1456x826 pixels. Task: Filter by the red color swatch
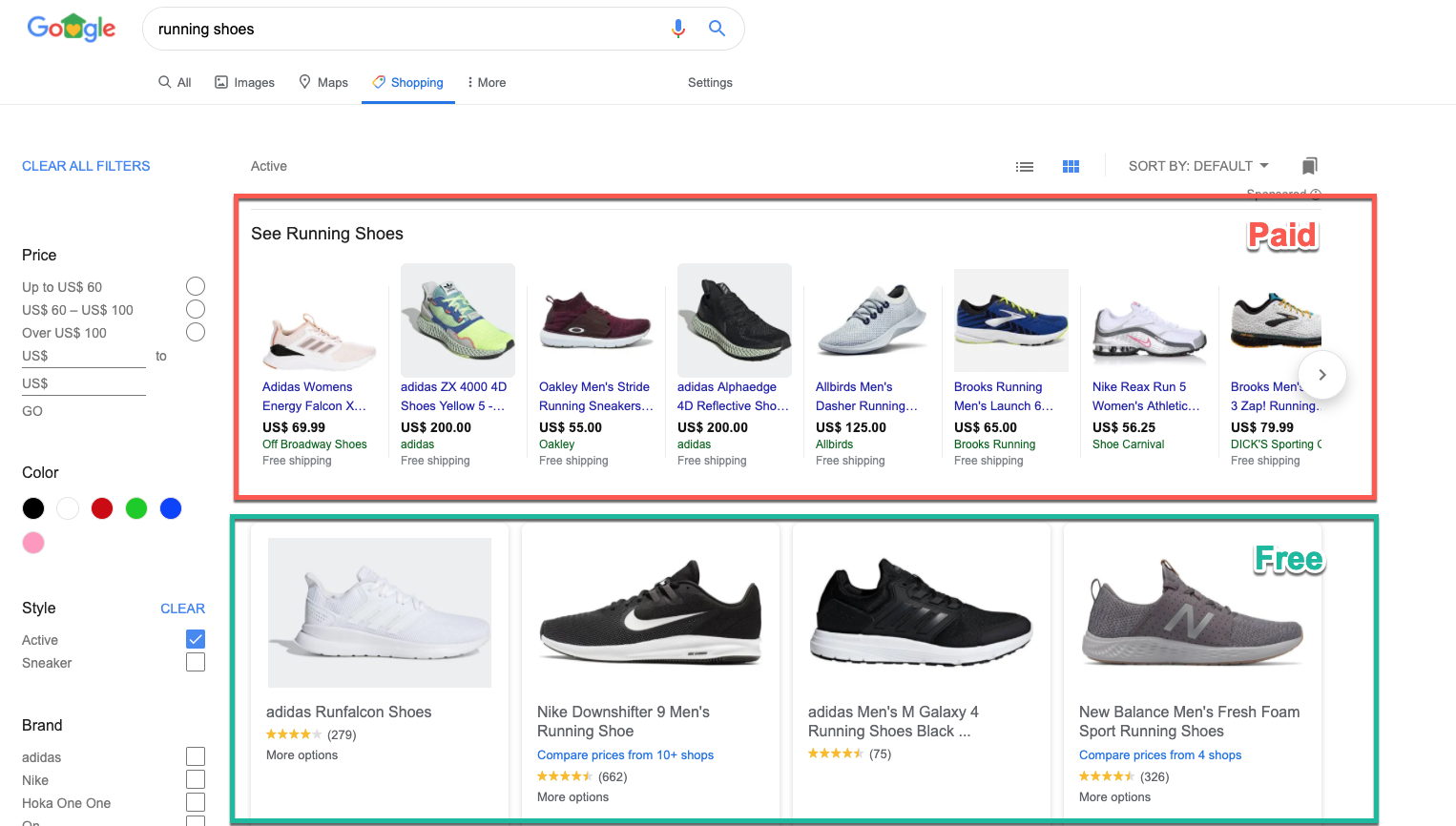point(102,508)
